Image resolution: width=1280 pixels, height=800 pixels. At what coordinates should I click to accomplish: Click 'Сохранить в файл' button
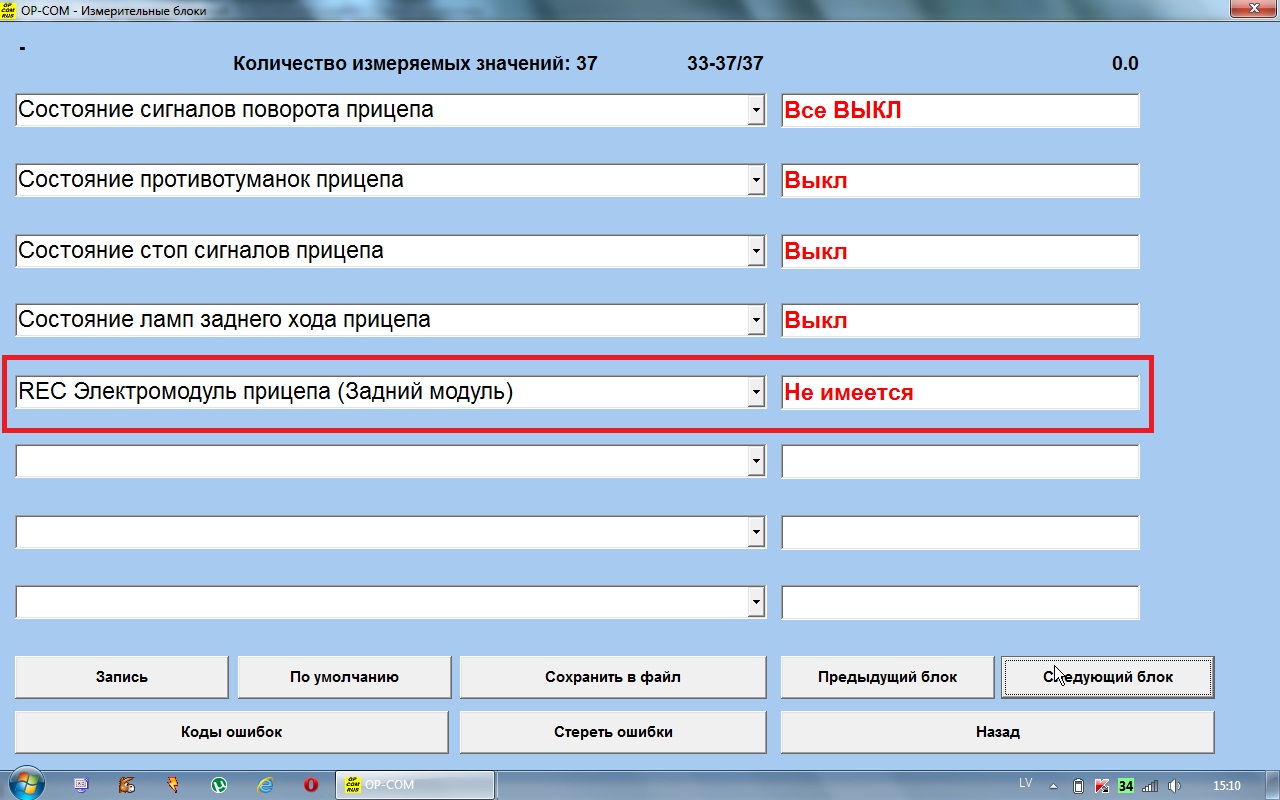[612, 677]
